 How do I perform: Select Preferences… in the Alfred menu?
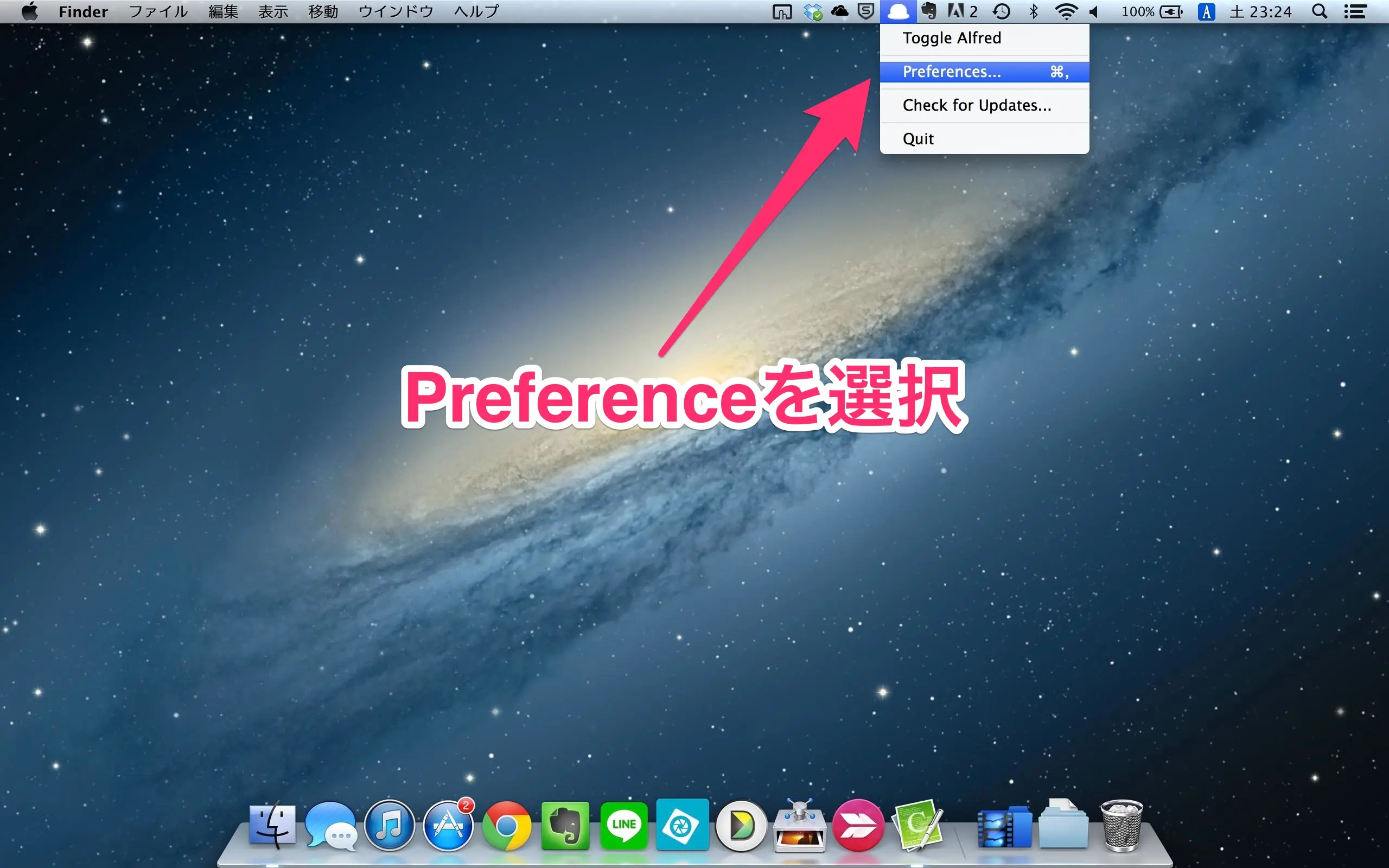pos(984,72)
